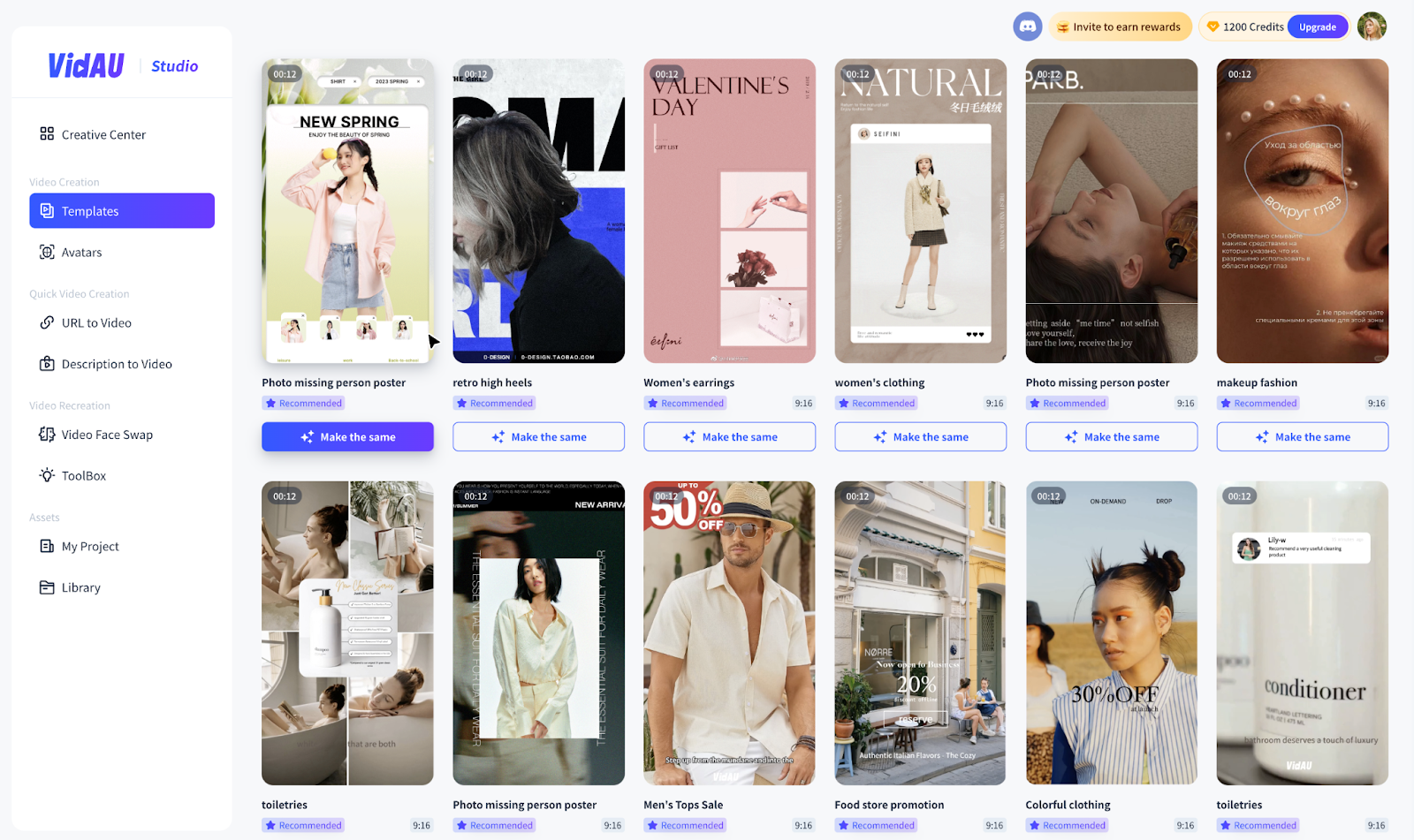1414x840 pixels.
Task: Open Video Face Swap icon
Action: coord(47,435)
